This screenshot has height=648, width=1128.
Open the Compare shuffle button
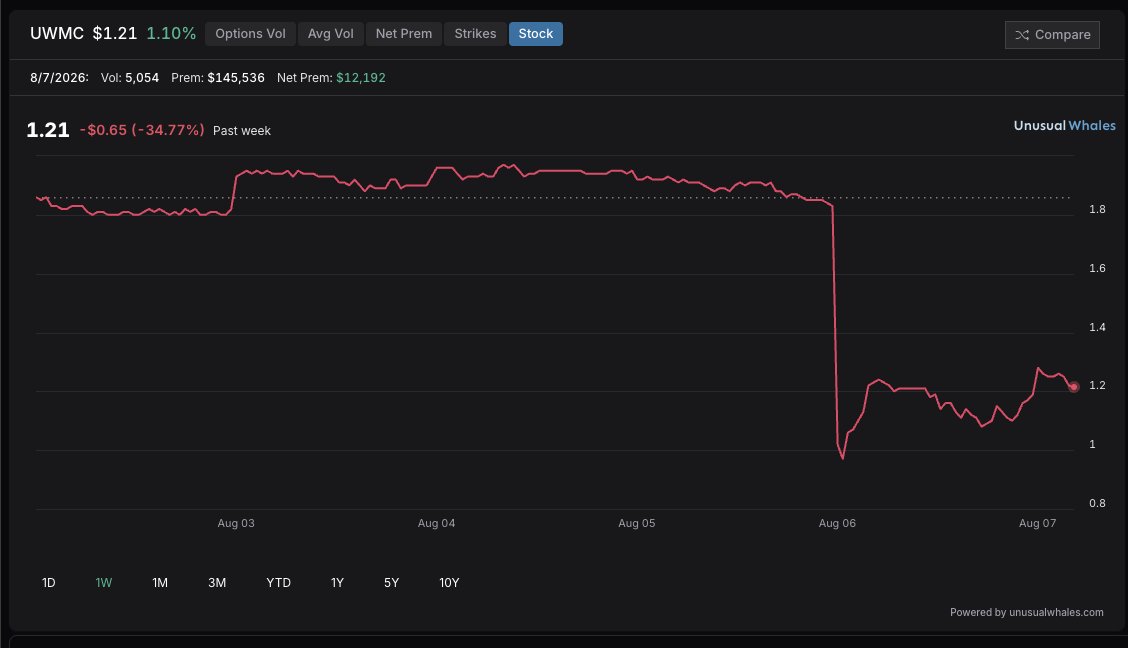(1052, 35)
